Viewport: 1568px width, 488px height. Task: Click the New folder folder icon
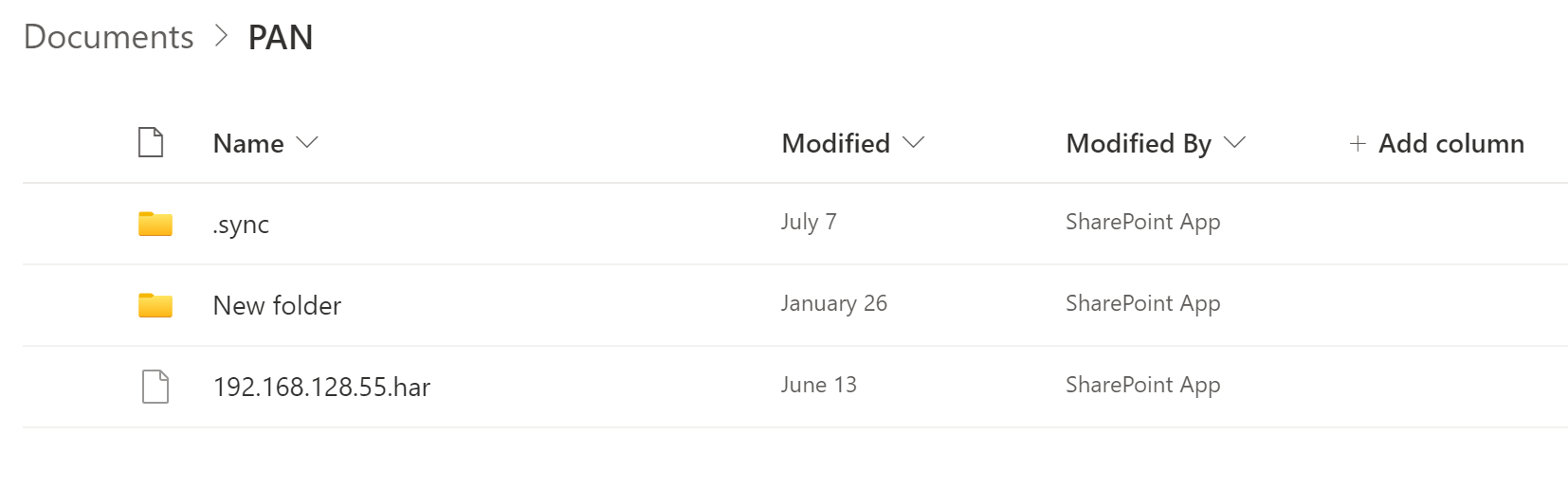click(155, 305)
